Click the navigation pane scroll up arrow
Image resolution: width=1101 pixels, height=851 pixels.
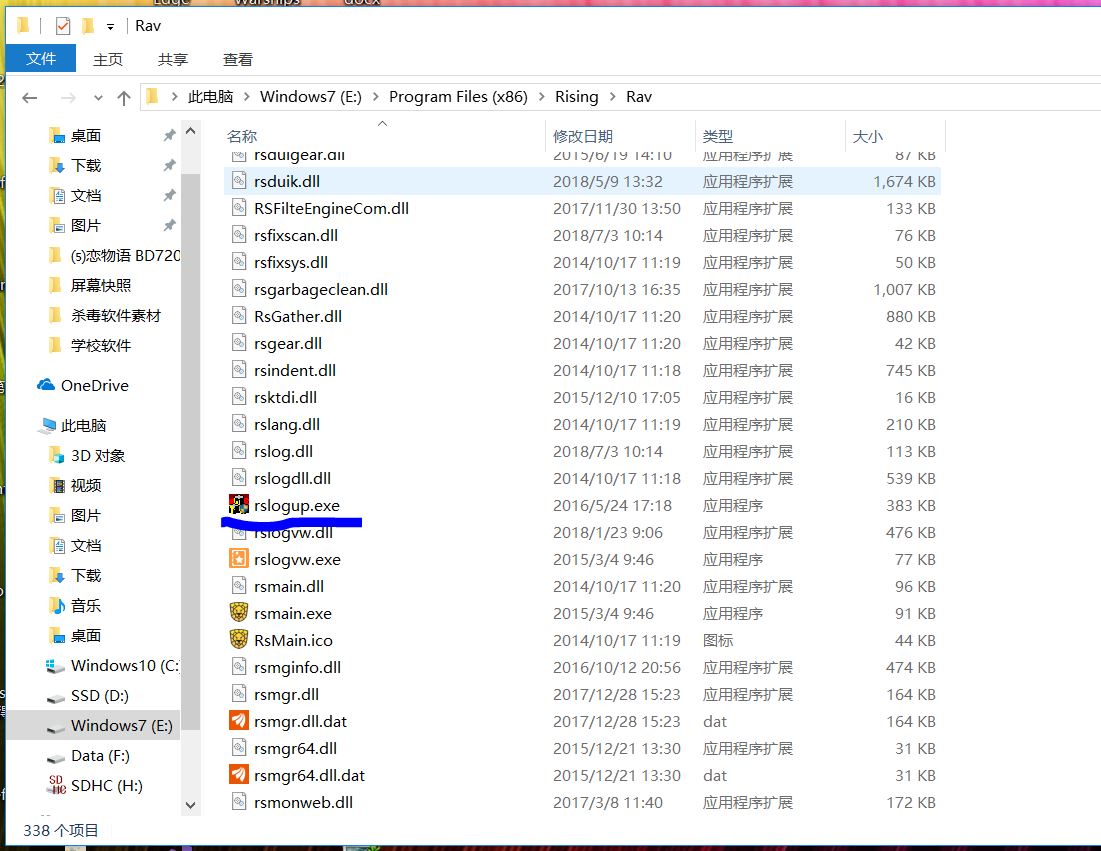[190, 131]
